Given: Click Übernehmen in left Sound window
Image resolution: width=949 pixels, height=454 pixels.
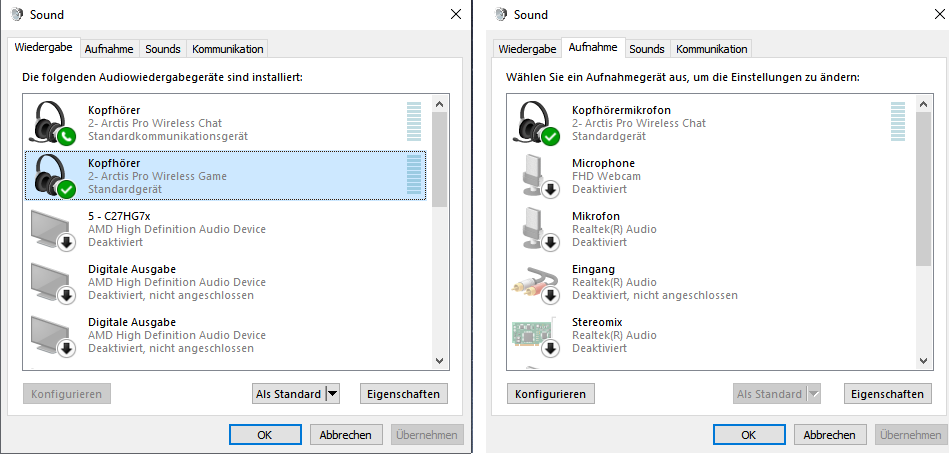Looking at the screenshot, I should coord(427,435).
